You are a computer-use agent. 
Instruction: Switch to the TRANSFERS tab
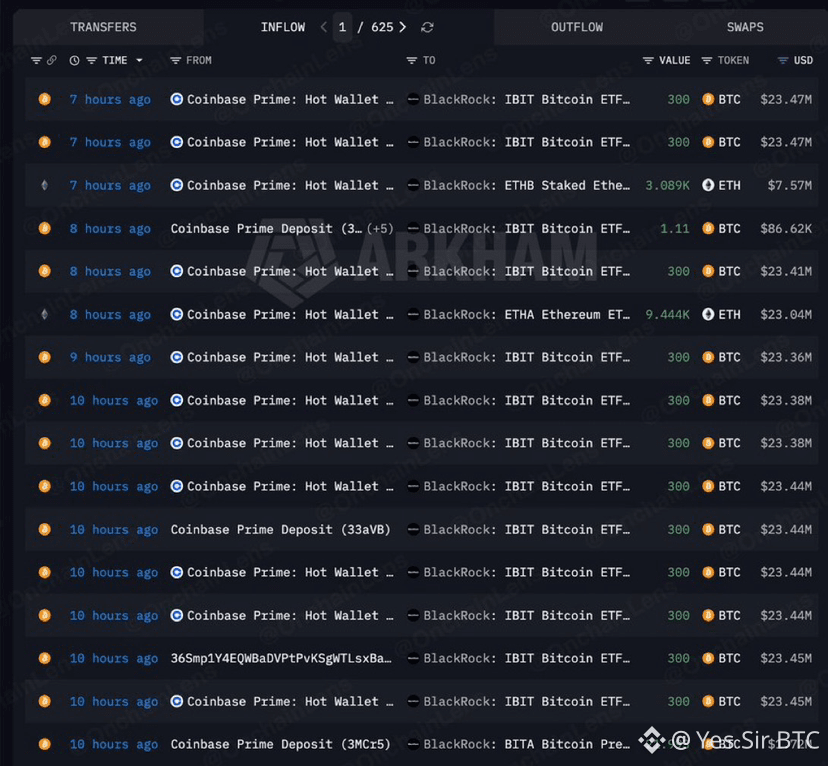(104, 27)
